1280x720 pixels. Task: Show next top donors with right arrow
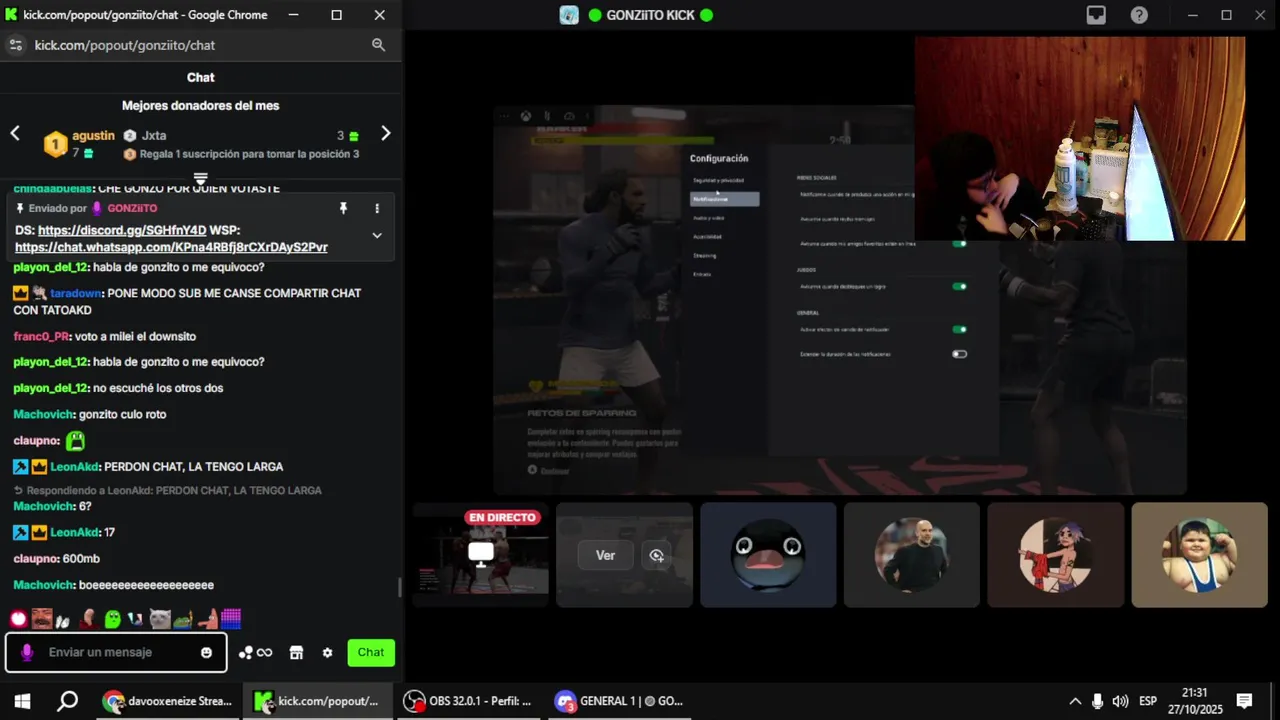coord(386,134)
